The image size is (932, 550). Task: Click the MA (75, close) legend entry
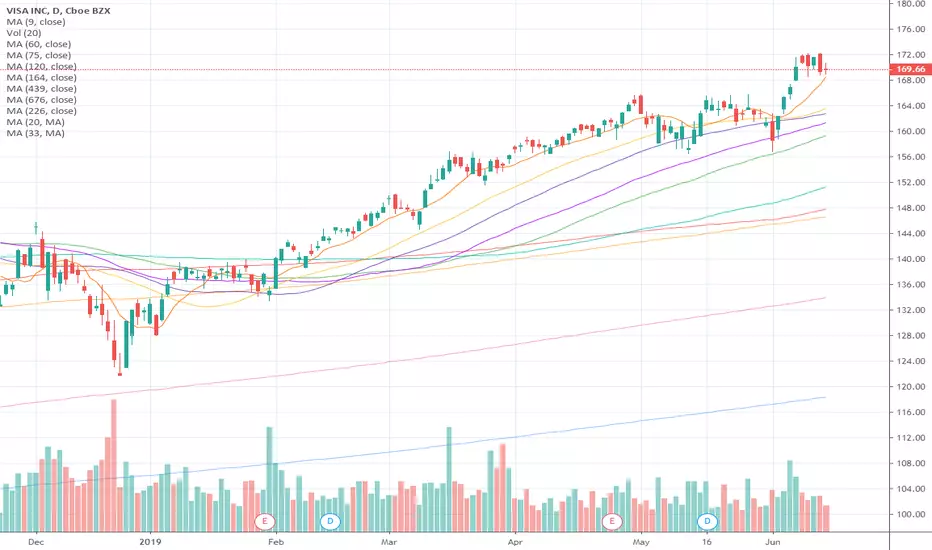[x=39, y=55]
